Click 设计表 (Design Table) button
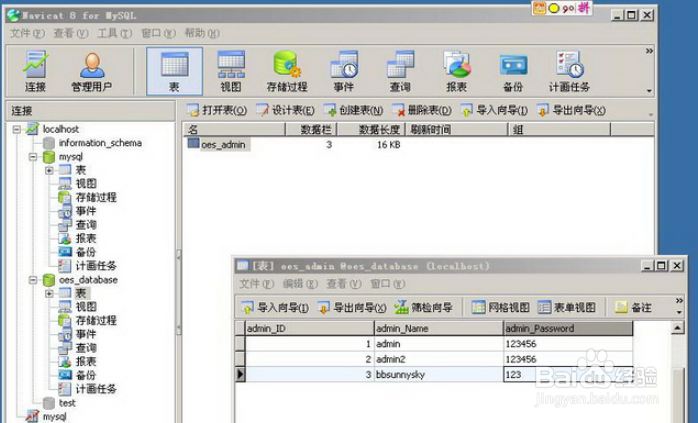Viewport: 698px width, 423px height. [x=286, y=110]
